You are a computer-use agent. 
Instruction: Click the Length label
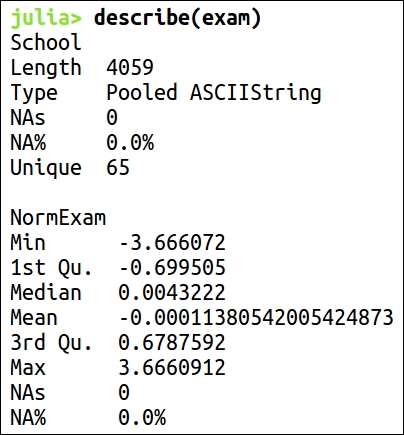tap(46, 69)
